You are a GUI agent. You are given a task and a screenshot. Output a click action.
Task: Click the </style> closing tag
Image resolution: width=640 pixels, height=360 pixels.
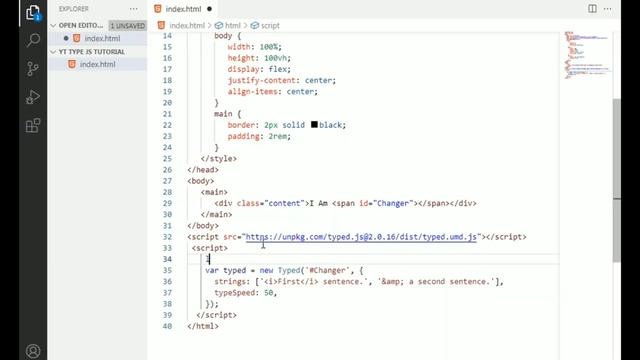[x=219, y=158]
